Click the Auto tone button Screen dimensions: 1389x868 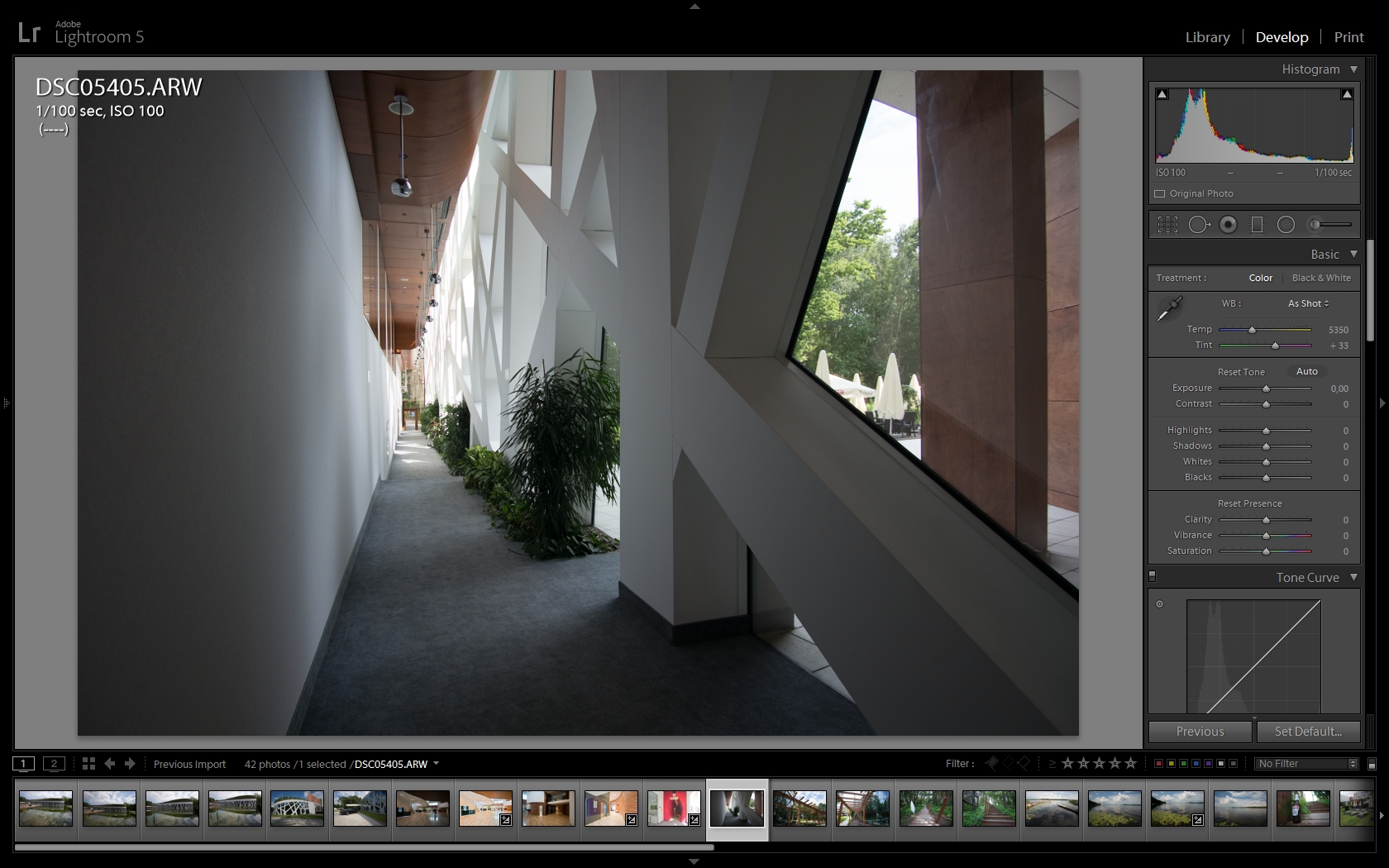pyautogui.click(x=1307, y=371)
